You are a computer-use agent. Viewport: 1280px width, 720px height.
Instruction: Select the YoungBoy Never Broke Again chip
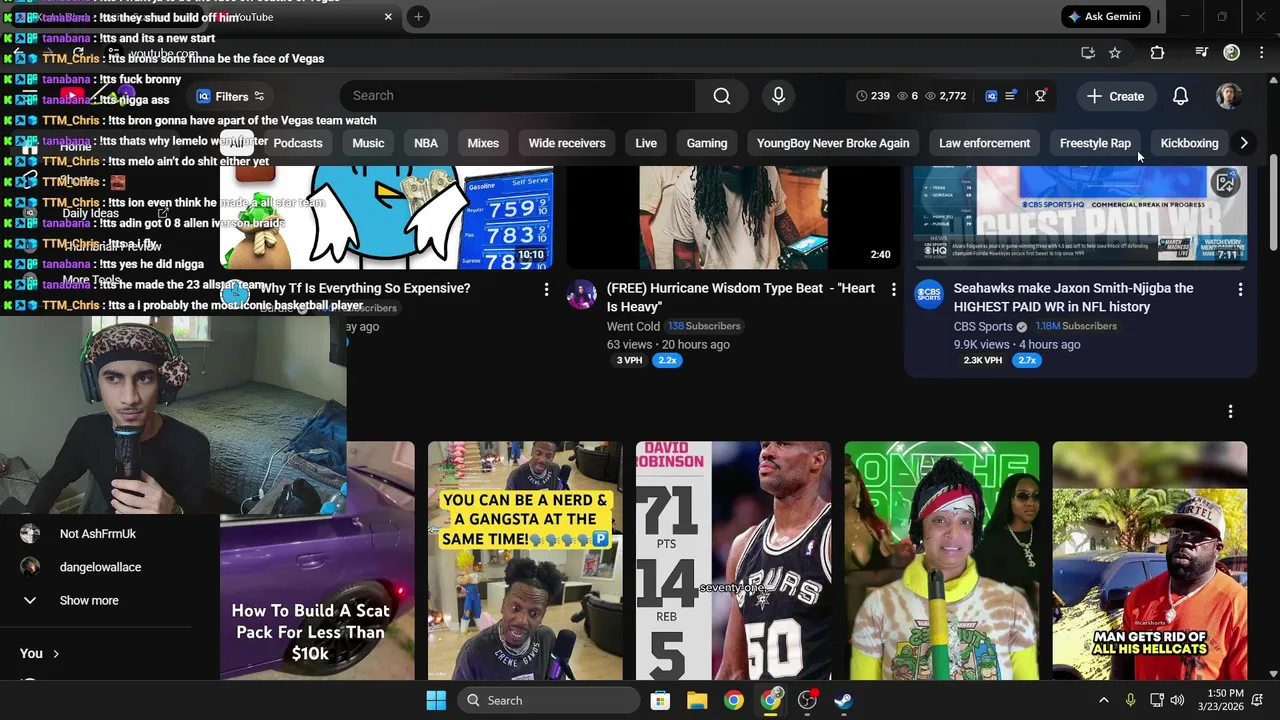(x=833, y=143)
